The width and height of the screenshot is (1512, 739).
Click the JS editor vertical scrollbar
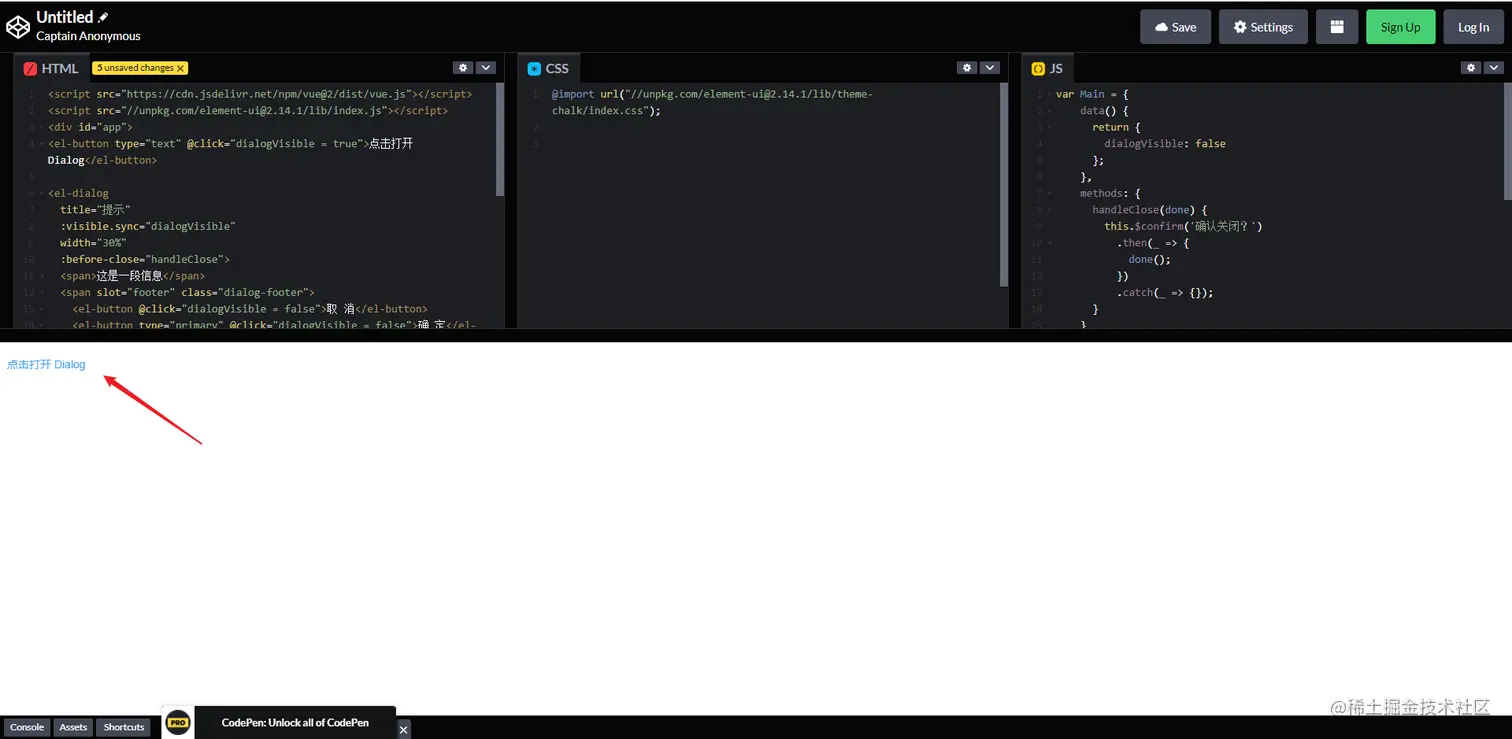(x=1508, y=140)
